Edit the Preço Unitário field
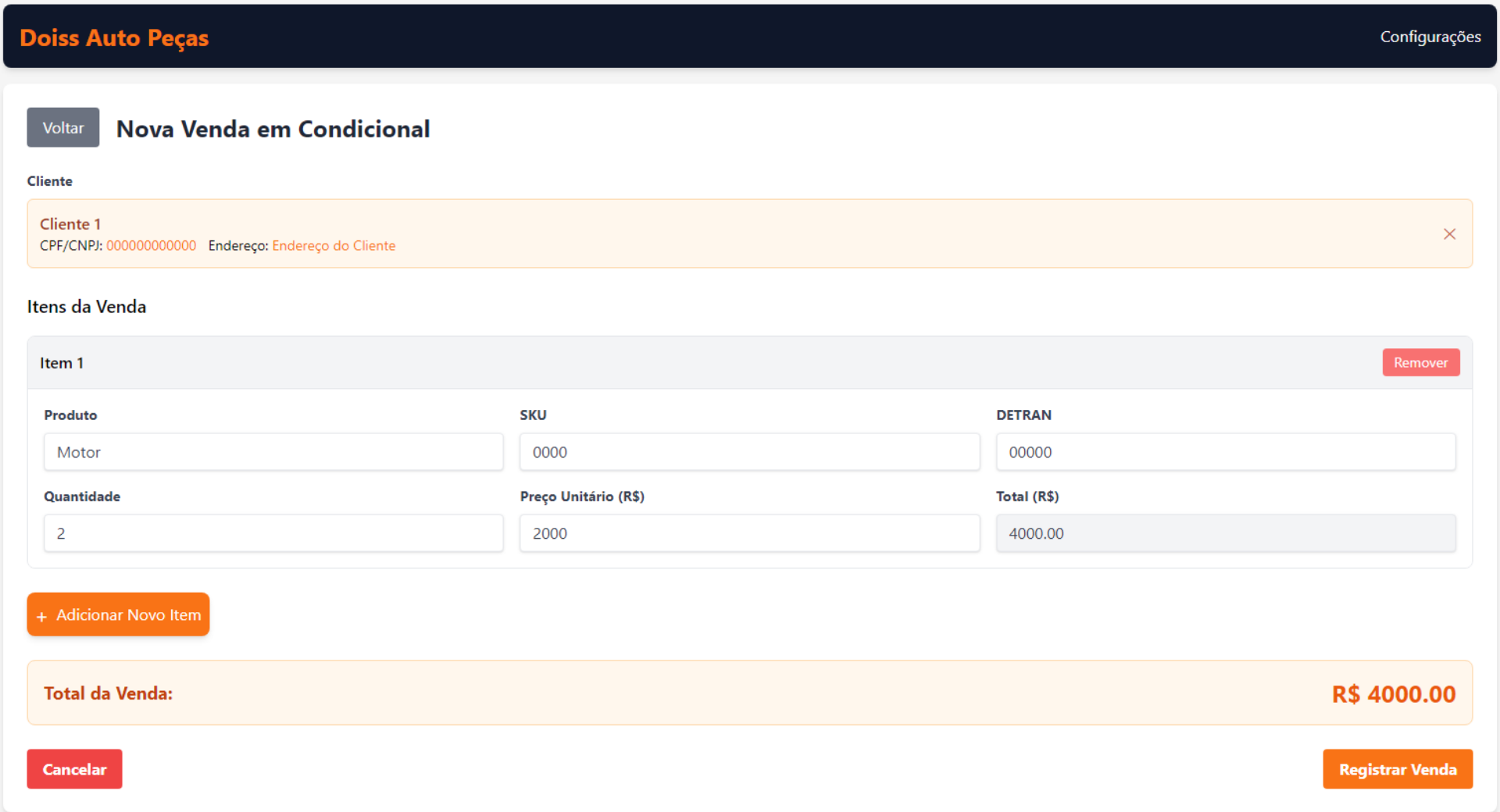1500x812 pixels. pyautogui.click(x=749, y=533)
